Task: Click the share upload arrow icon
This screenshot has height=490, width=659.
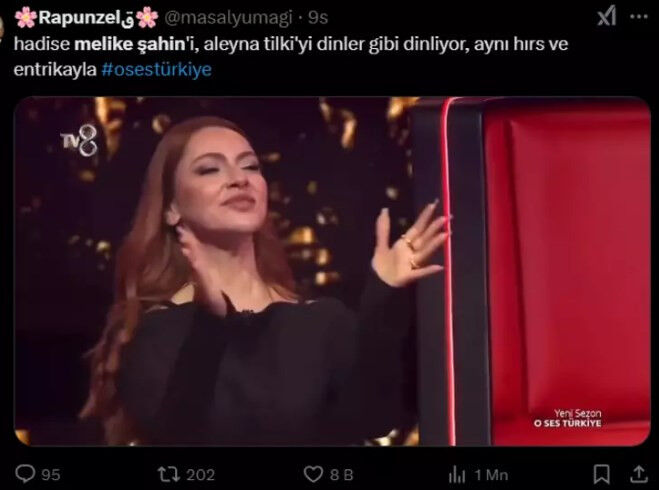Action: click(638, 474)
